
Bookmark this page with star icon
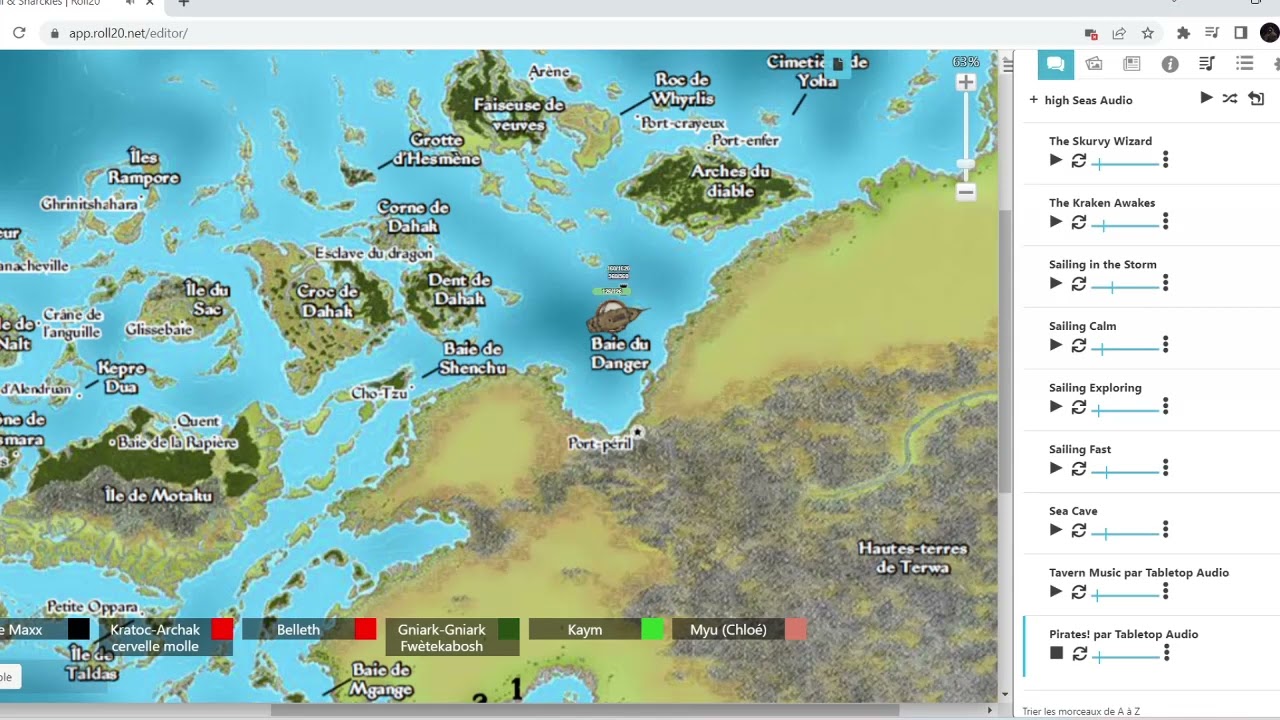[x=1148, y=33]
